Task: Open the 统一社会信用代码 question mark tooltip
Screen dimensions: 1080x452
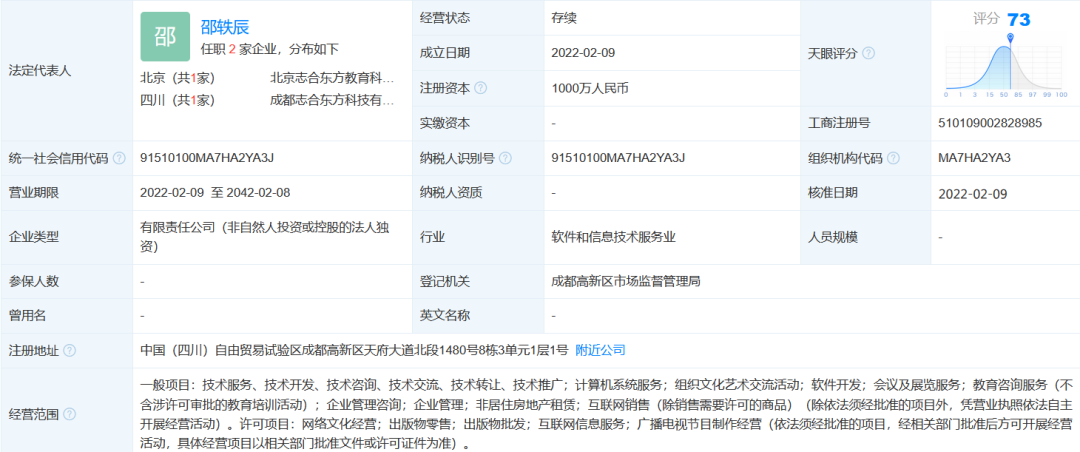Action: (119, 158)
